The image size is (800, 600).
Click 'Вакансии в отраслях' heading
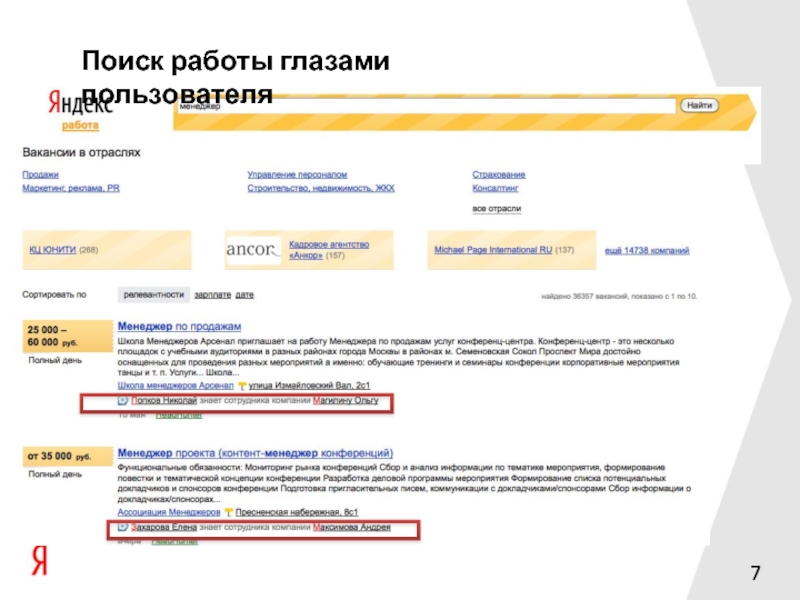pos(81,153)
